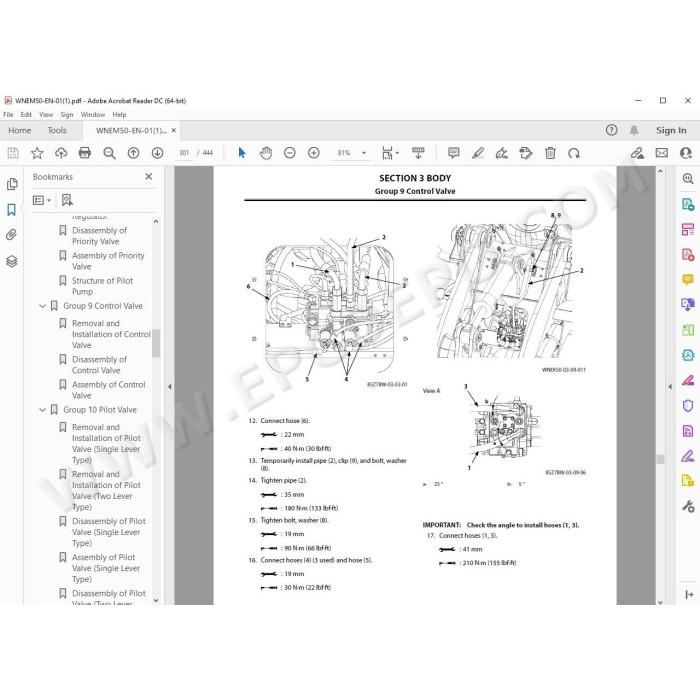
Task: Toggle the Bookmarks panel icon
Action: [x=12, y=210]
